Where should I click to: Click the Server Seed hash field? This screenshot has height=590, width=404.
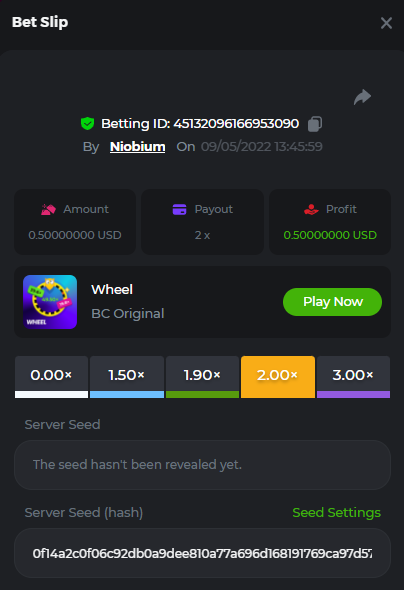202,553
